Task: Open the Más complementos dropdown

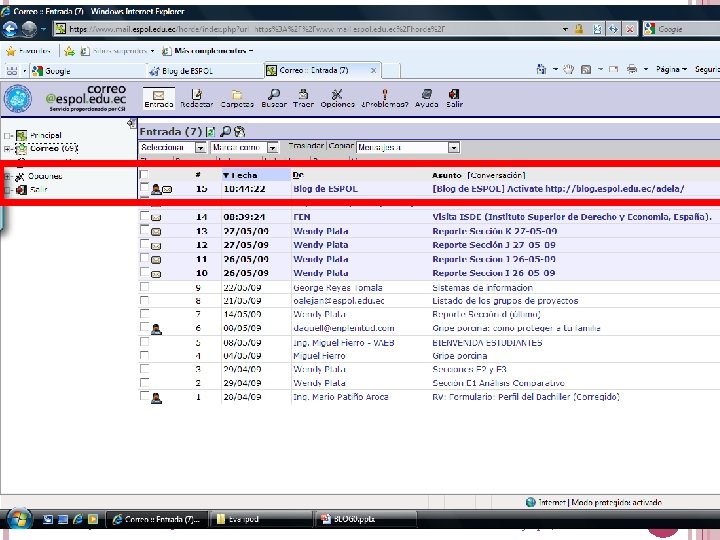Action: [x=208, y=51]
